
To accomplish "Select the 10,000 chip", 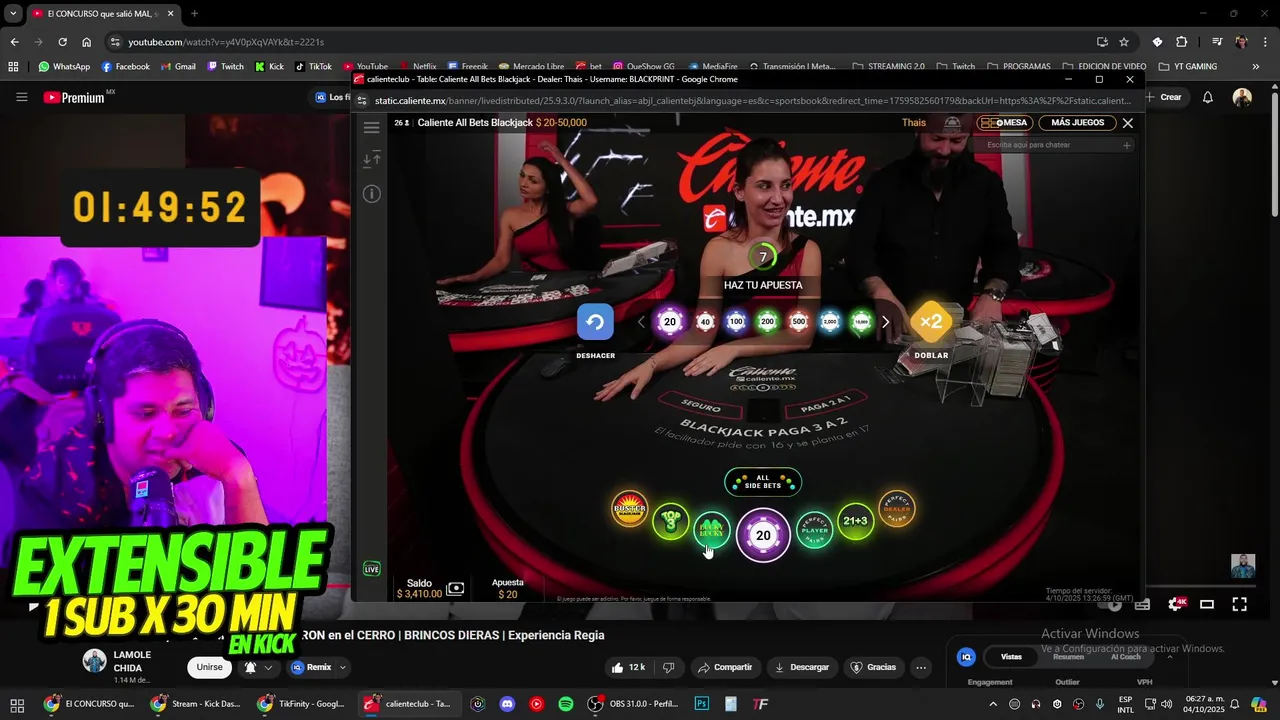I will tap(861, 322).
